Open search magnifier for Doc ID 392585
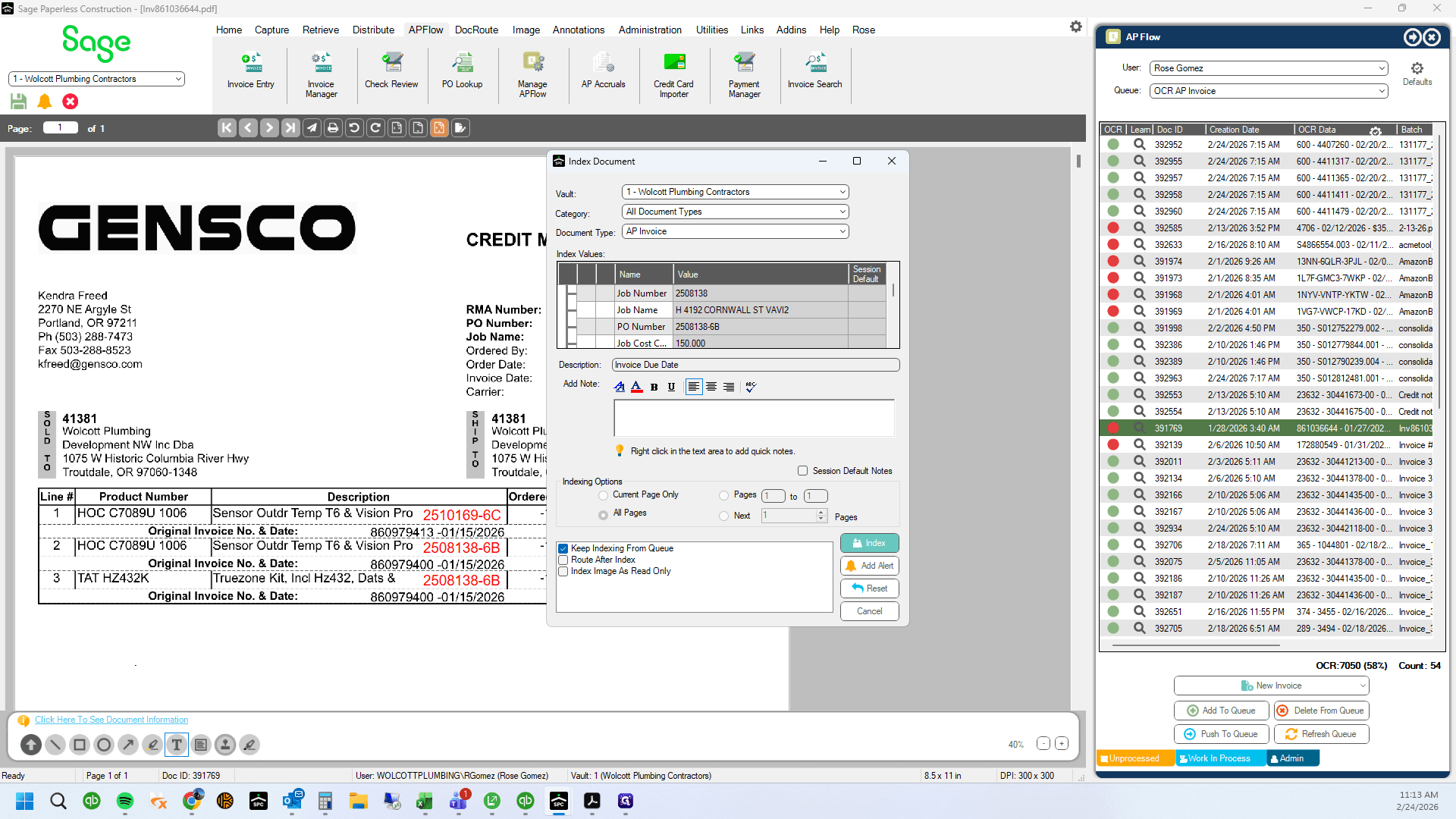Screen dimensions: 1456x819 tap(1139, 227)
